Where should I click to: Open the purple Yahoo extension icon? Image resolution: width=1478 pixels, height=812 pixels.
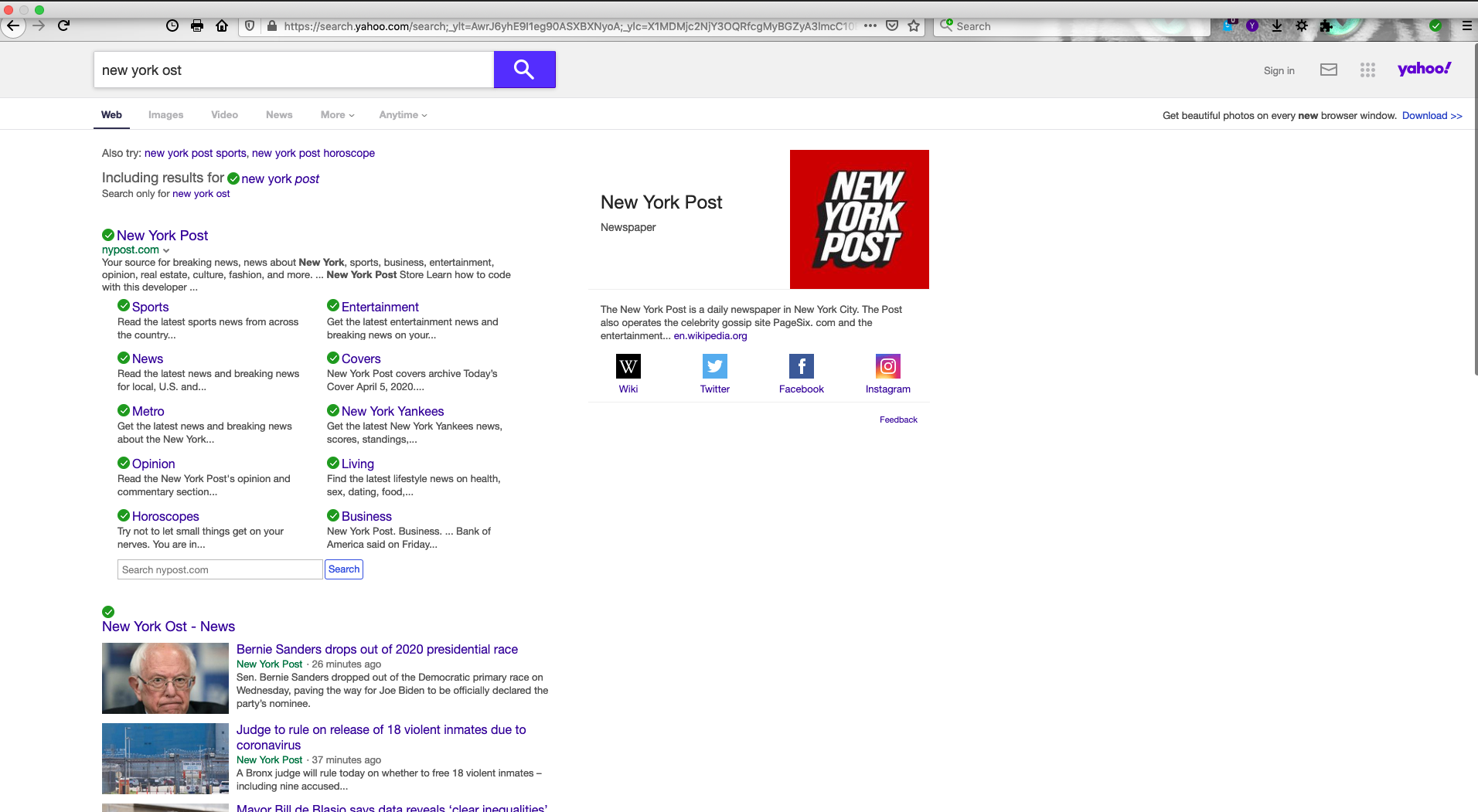click(1252, 25)
